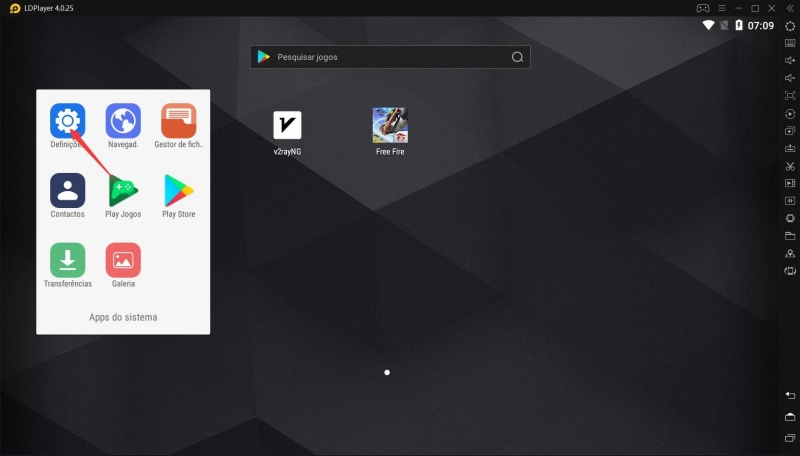Open the operation recorder play icon
Viewport: 800px width, 456px height.
coord(790,114)
